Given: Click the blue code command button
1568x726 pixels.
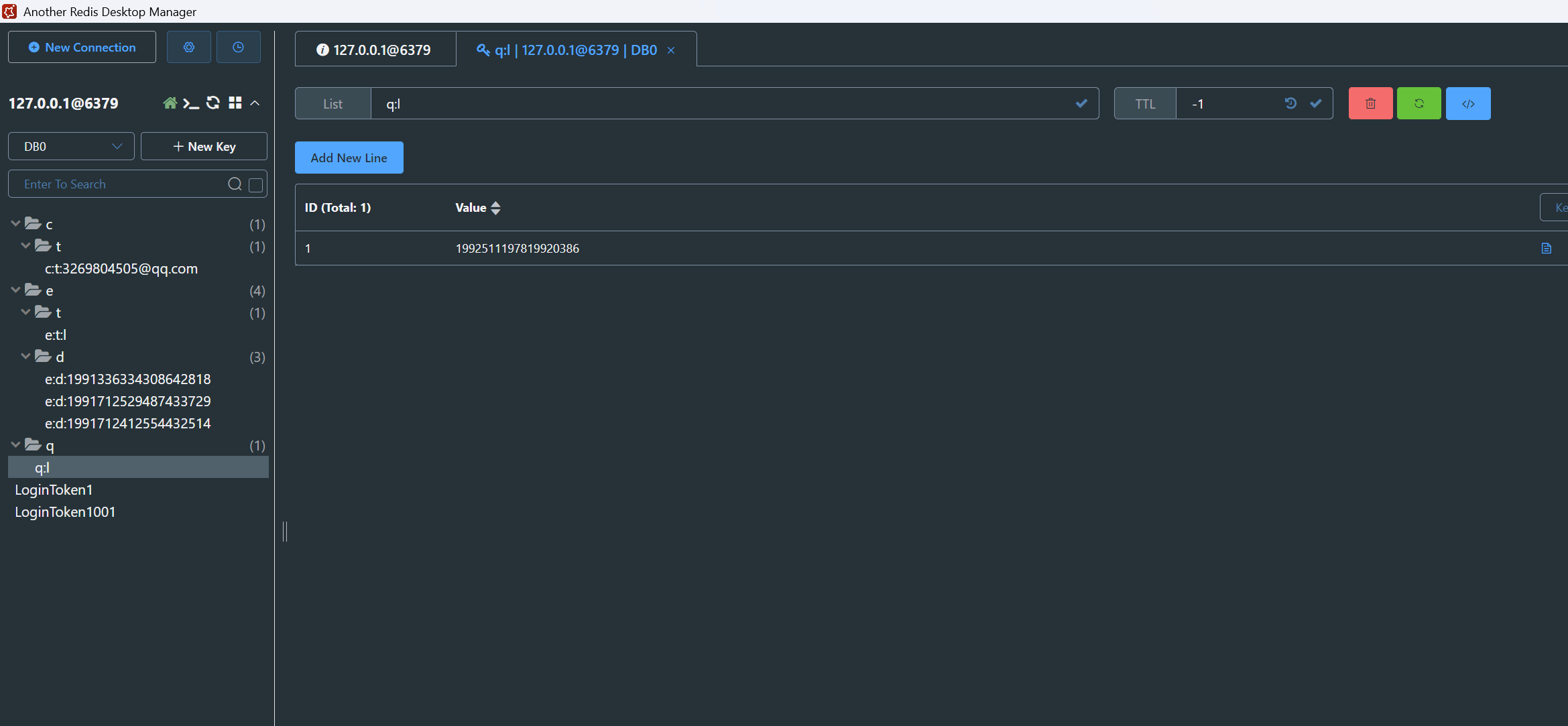Looking at the screenshot, I should pos(1467,104).
